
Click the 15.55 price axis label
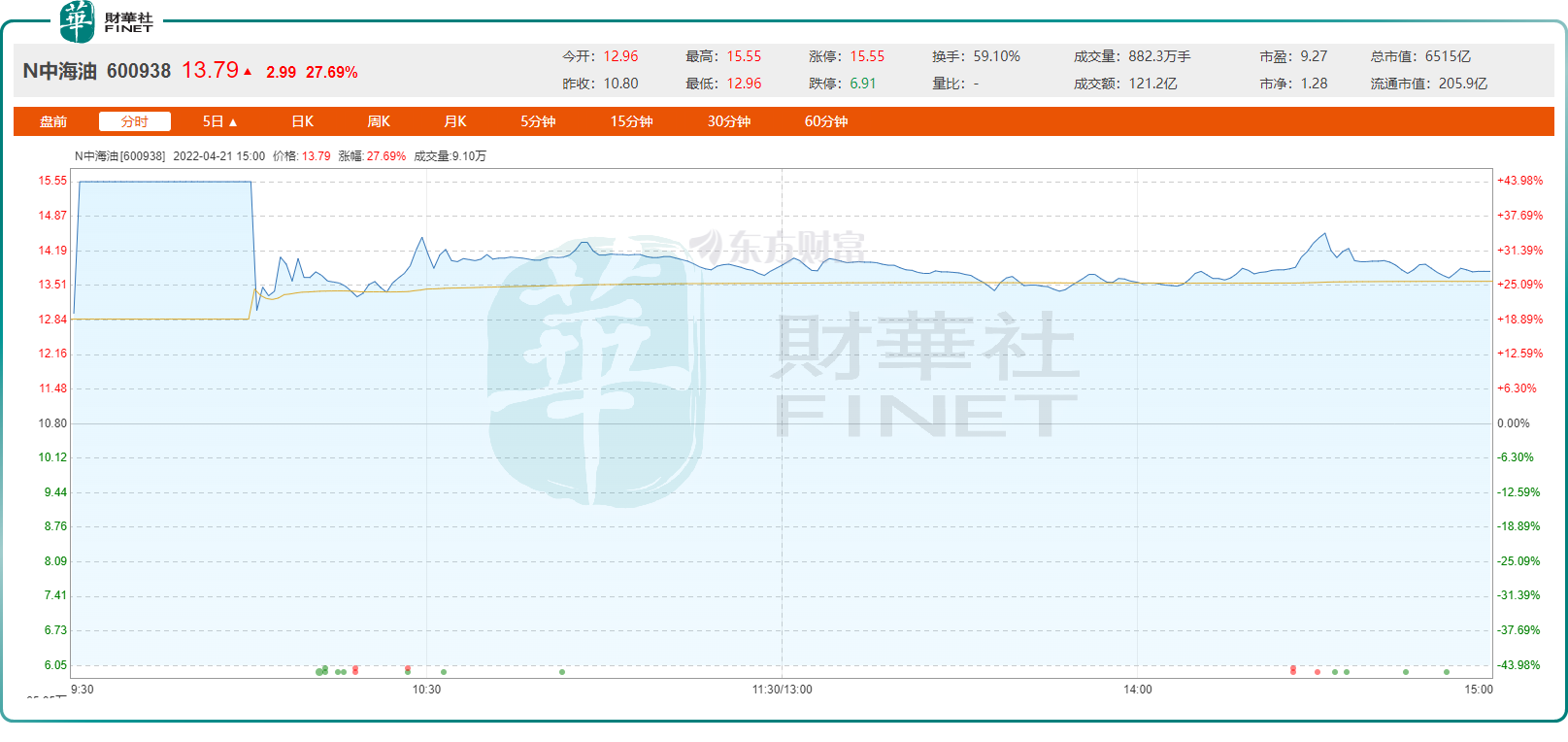pyautogui.click(x=52, y=181)
